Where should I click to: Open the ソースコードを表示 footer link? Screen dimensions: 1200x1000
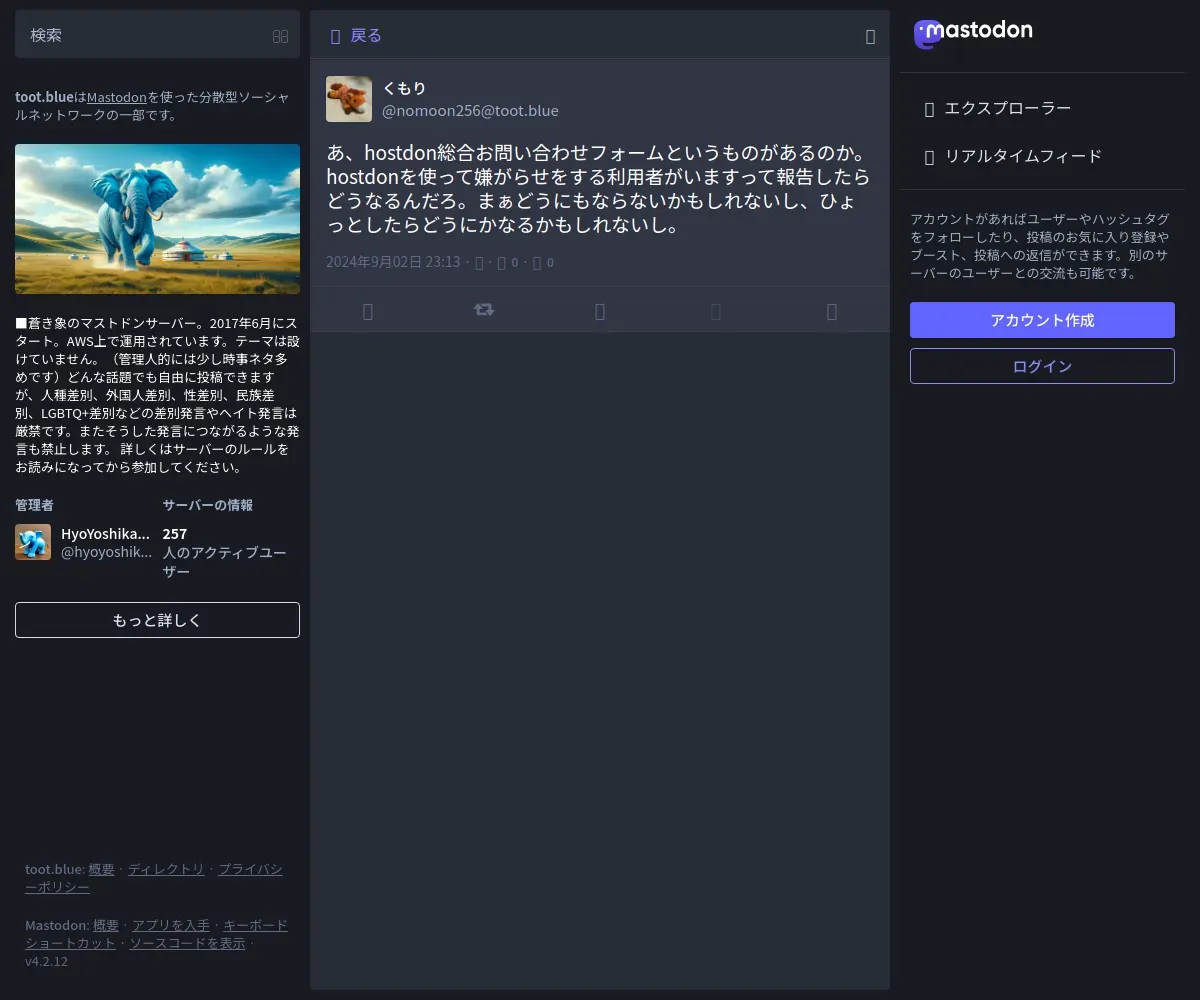187,943
